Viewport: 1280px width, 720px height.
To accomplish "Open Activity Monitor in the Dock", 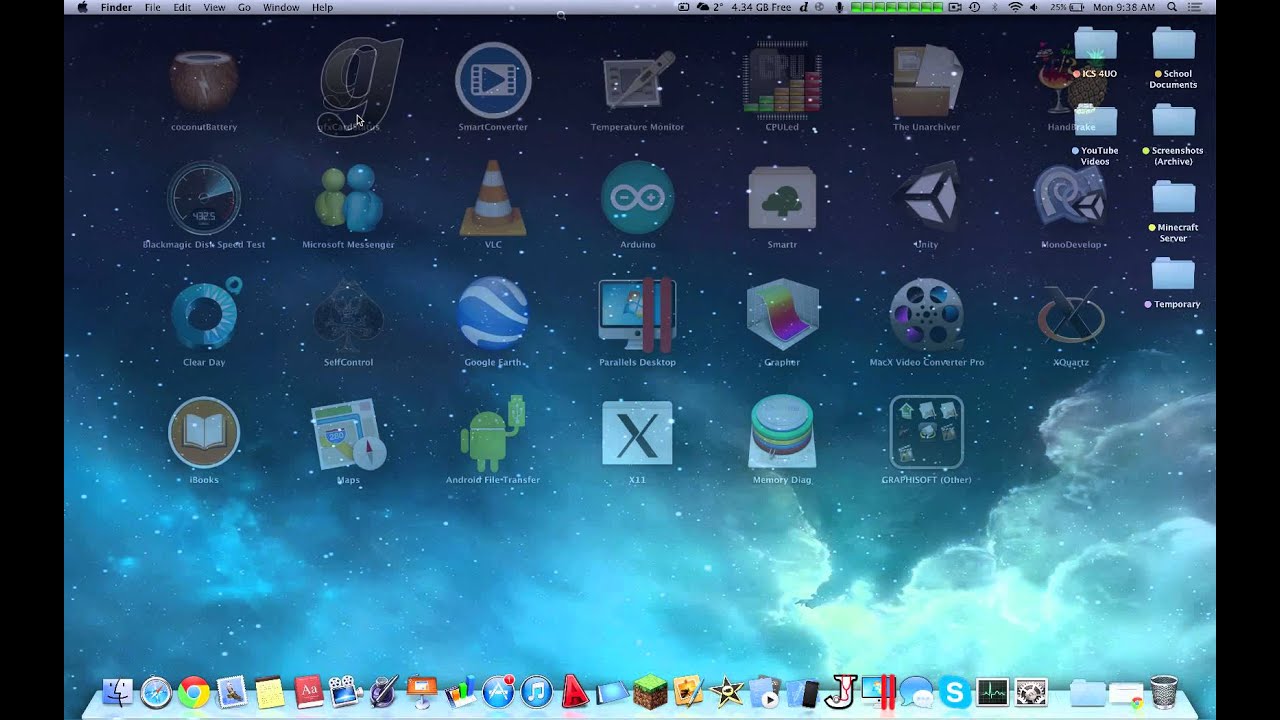I will coord(993,692).
